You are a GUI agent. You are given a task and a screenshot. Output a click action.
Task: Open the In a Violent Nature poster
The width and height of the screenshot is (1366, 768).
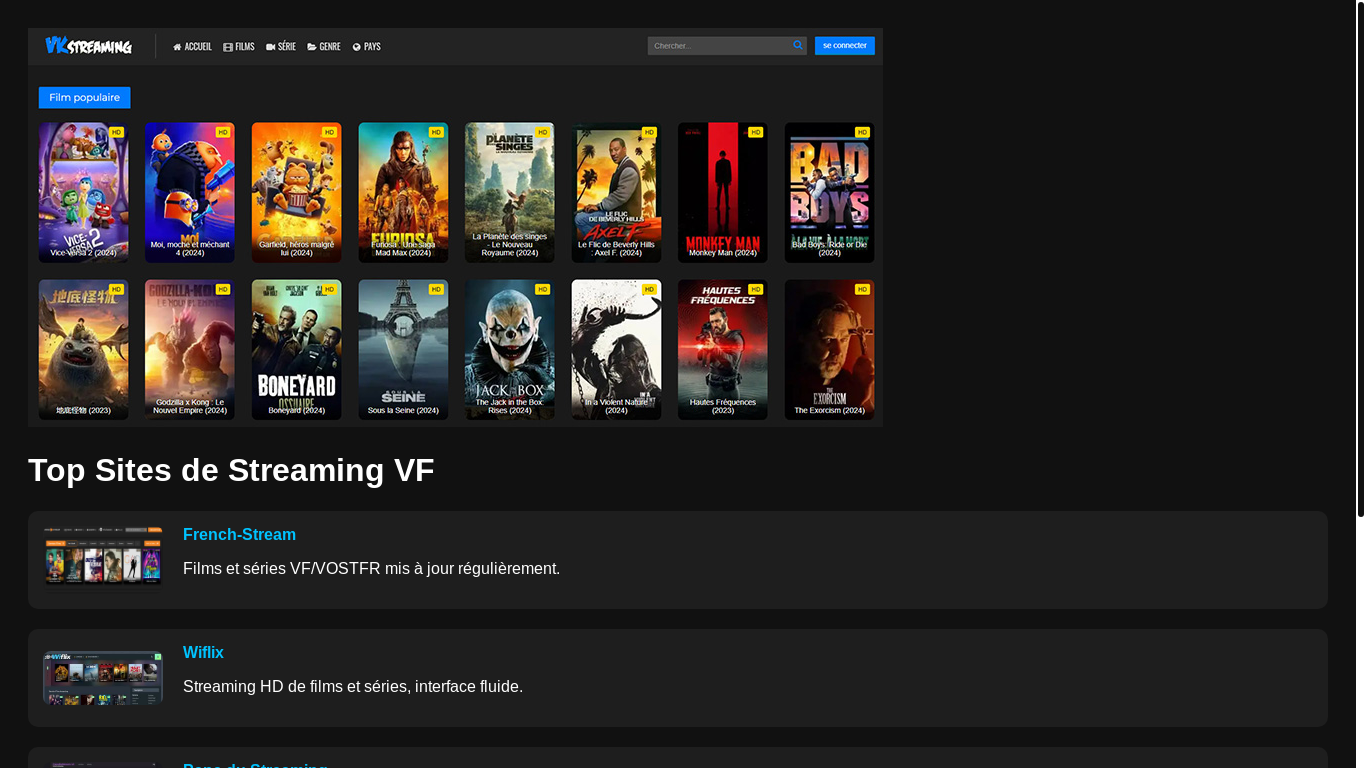coord(617,350)
